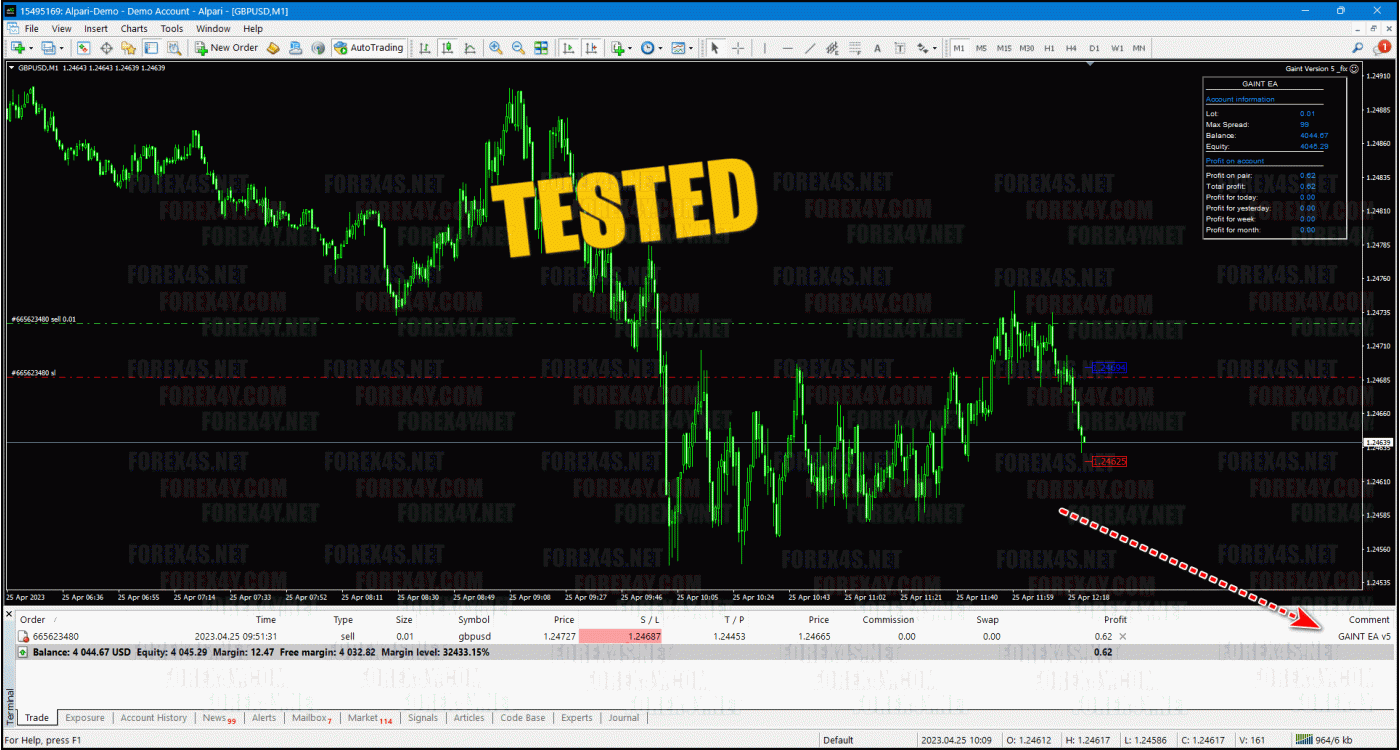The height and width of the screenshot is (750, 1400).
Task: Toggle chart auto scroll
Action: click(569, 48)
